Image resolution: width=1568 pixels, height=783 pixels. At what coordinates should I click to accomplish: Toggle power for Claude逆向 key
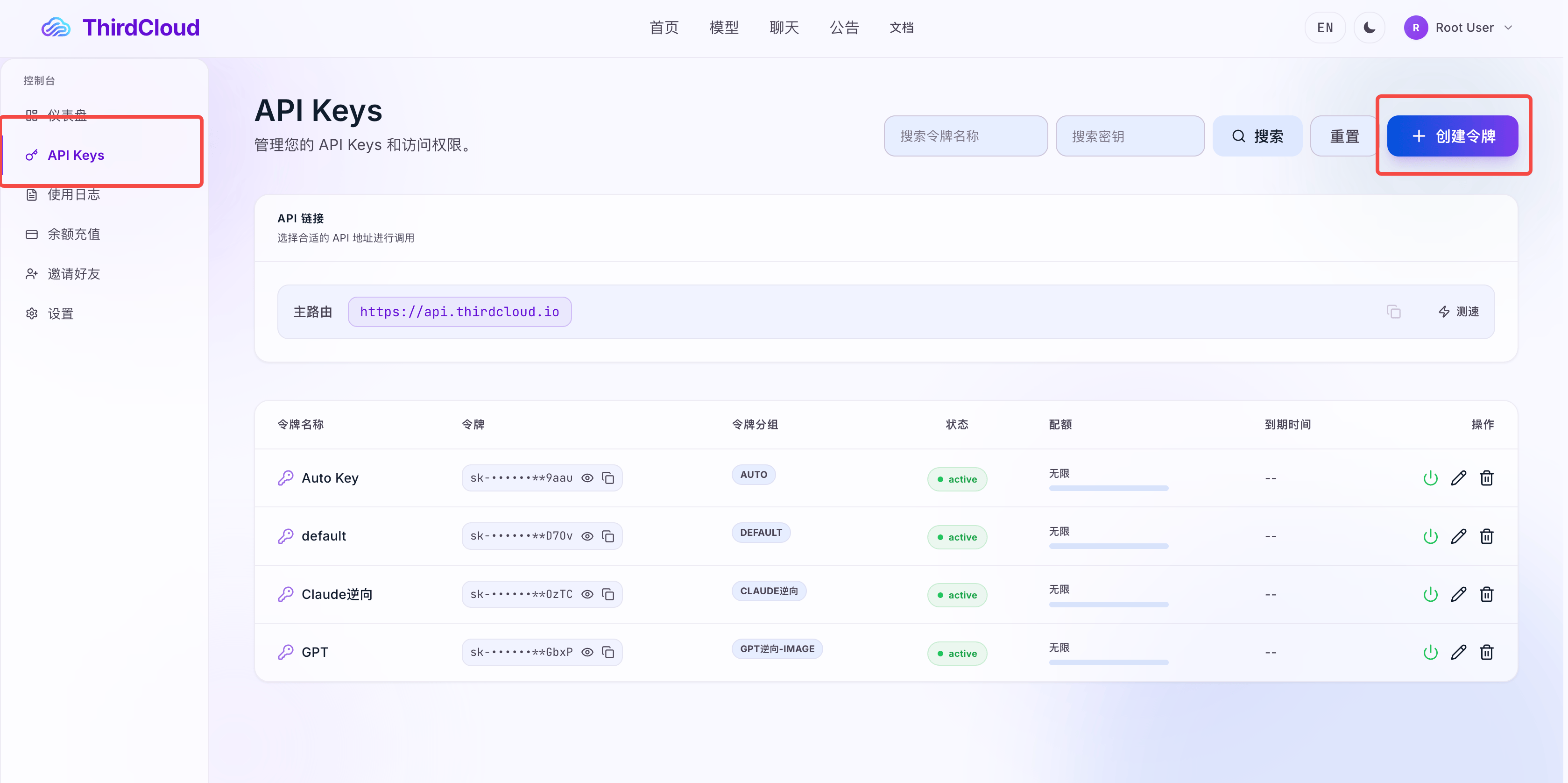tap(1430, 594)
